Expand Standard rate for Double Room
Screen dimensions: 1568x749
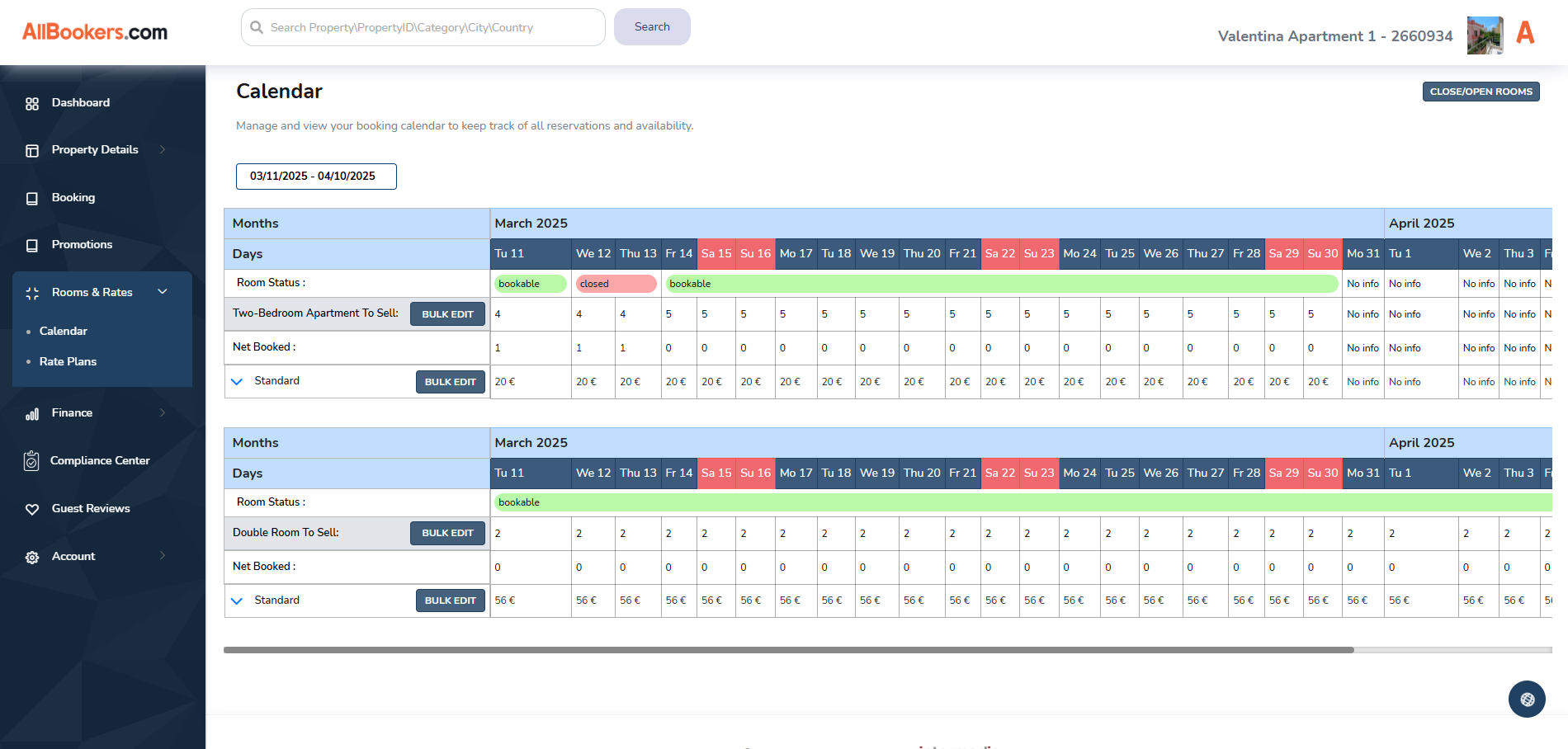237,601
